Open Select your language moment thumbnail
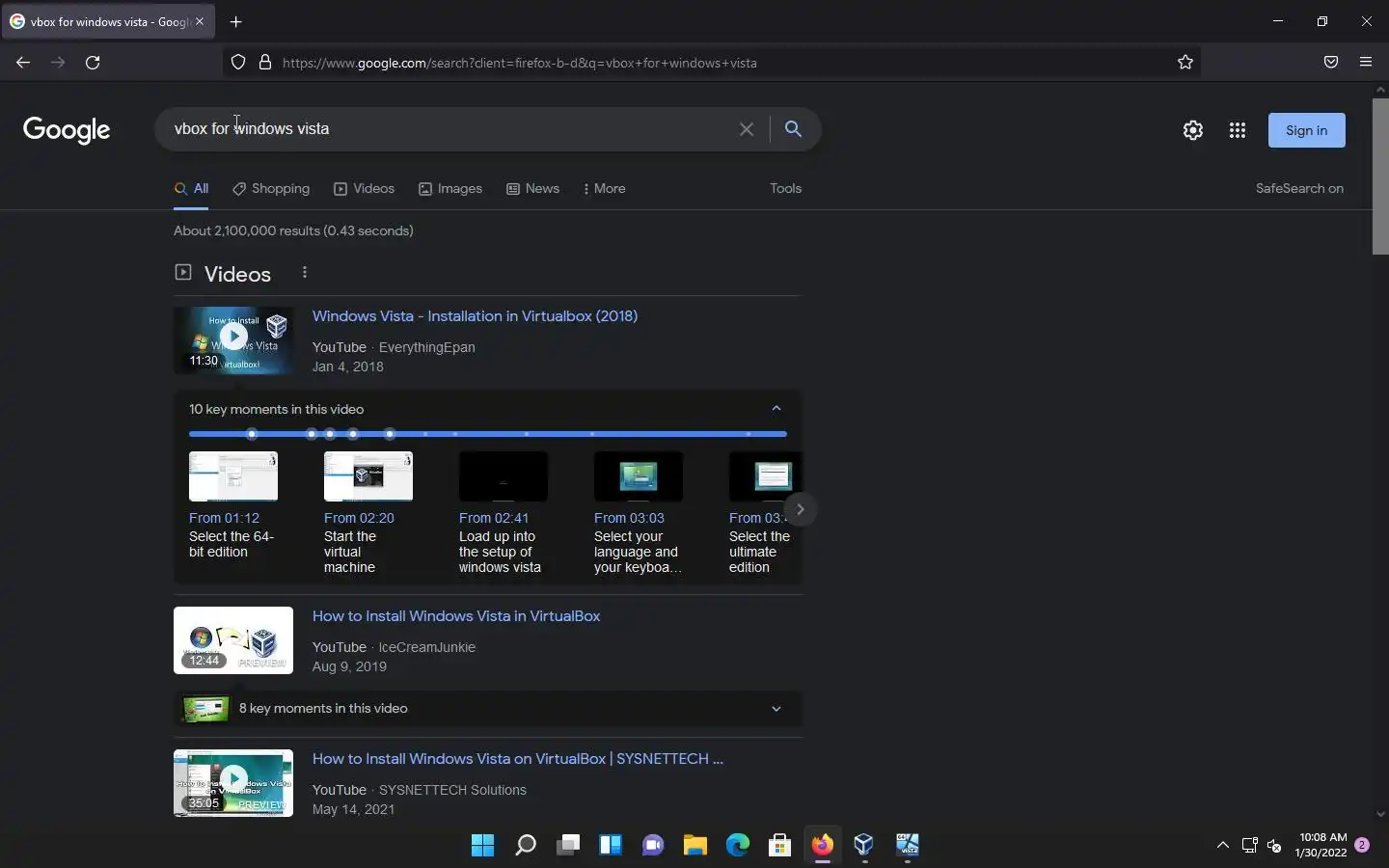1389x868 pixels. [x=639, y=476]
